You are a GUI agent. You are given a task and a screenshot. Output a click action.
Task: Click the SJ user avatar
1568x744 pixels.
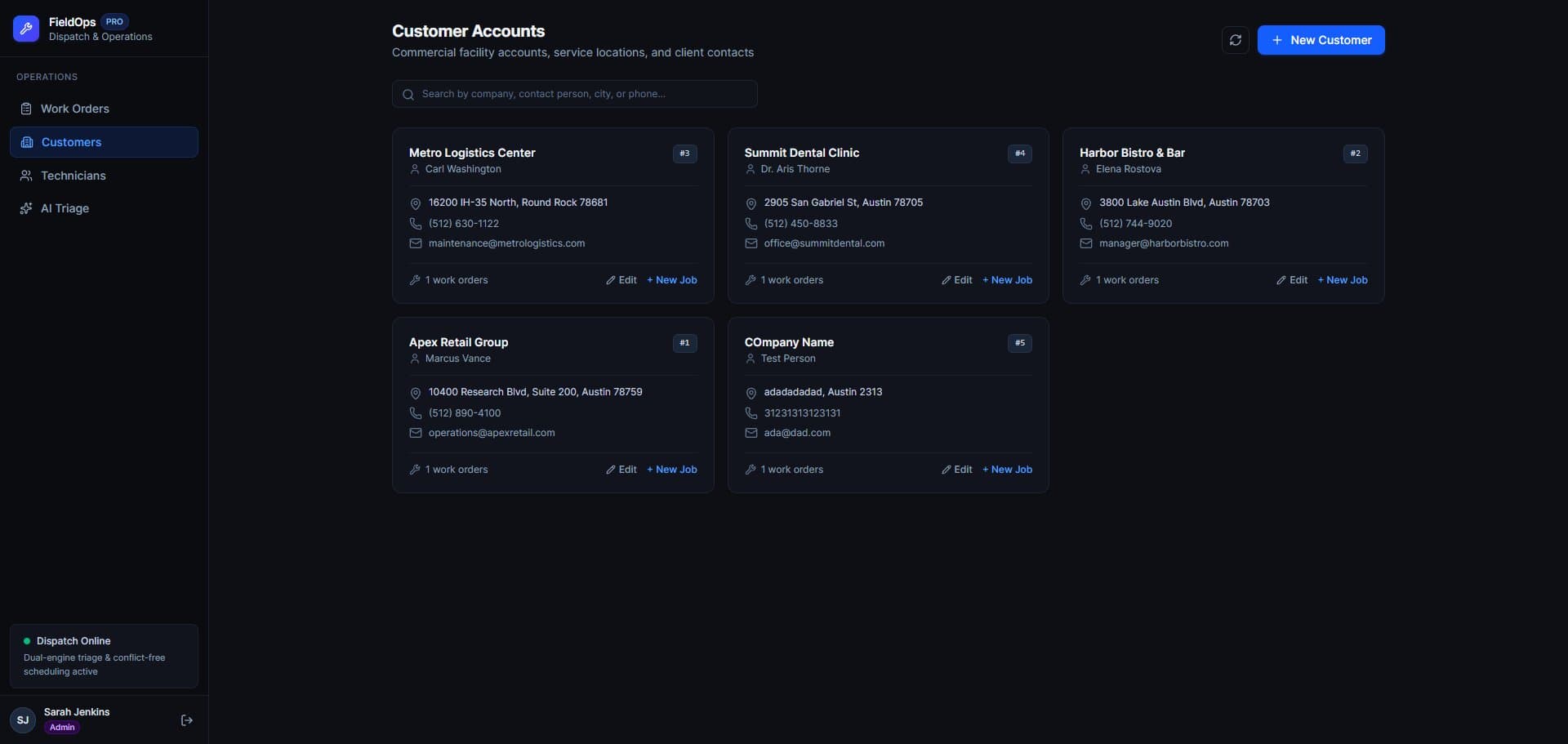pyautogui.click(x=23, y=720)
